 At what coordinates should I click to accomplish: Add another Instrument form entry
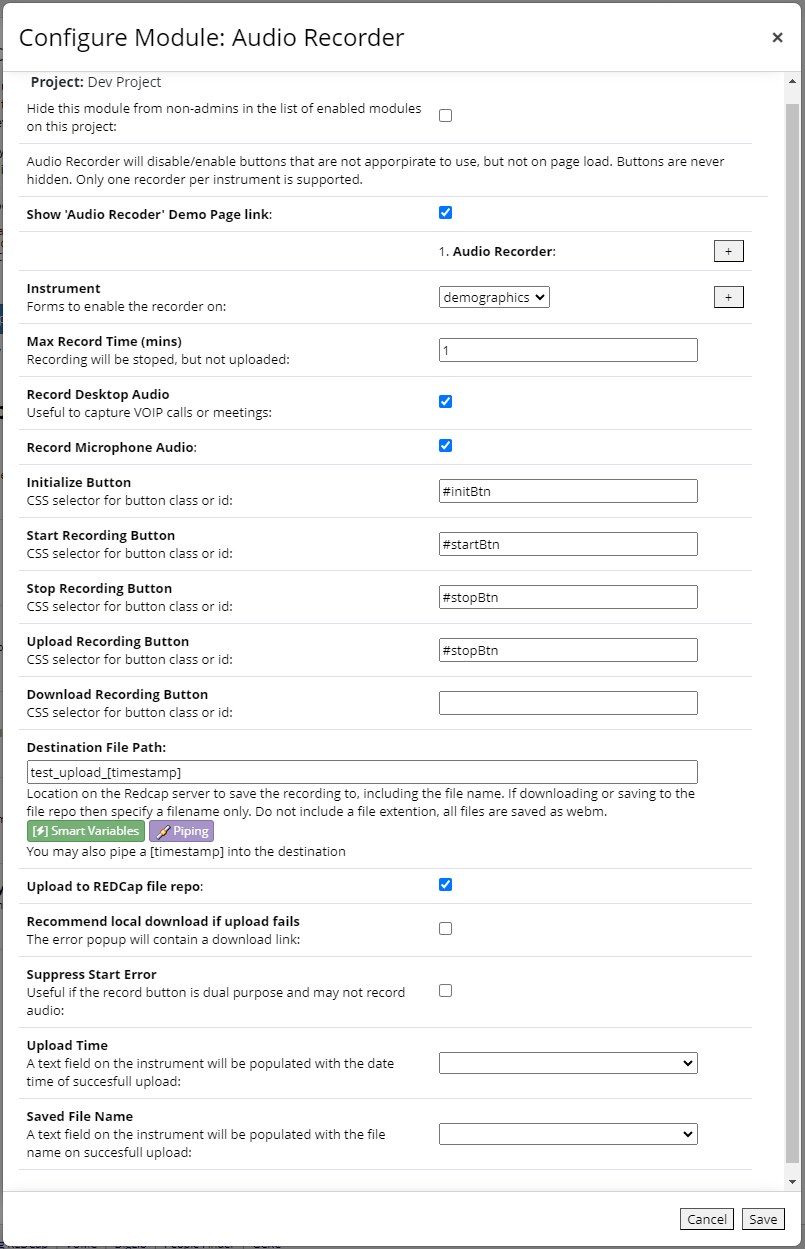(728, 297)
